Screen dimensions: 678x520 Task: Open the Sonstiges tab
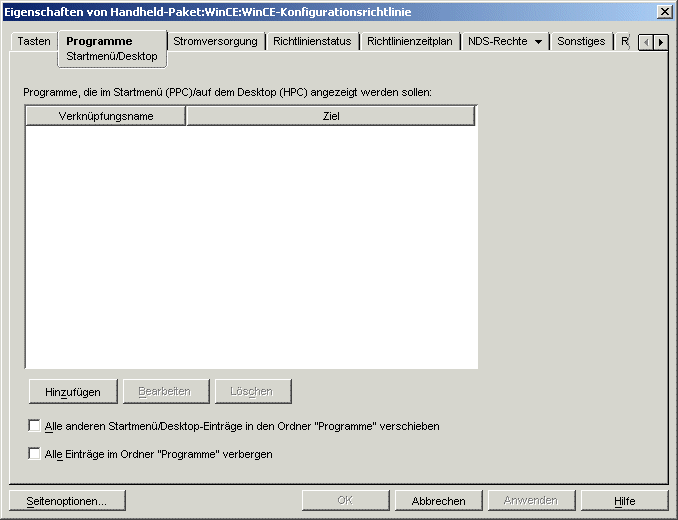(581, 41)
